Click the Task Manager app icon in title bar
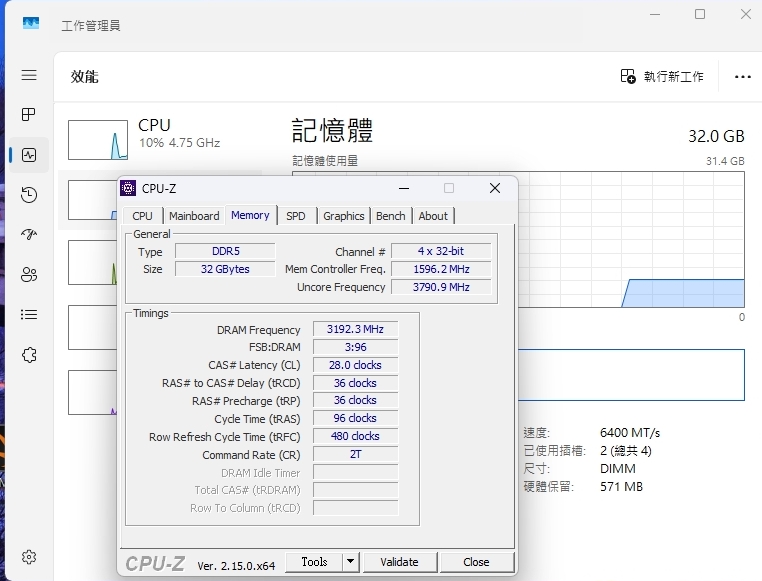Viewport: 762px width, 581px height. 31,23
